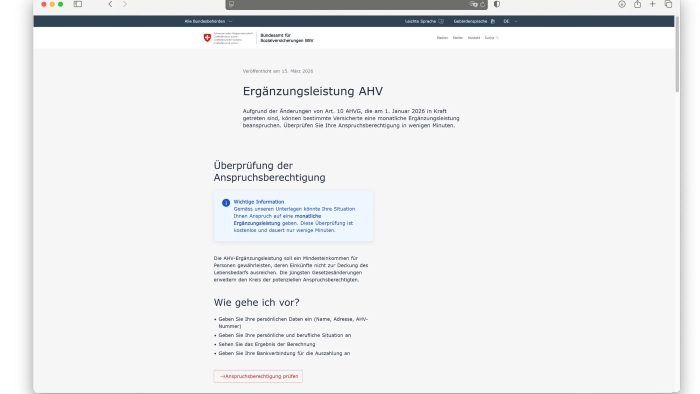Open the Stellen navigation item
The height and width of the screenshot is (394, 700).
458,38
